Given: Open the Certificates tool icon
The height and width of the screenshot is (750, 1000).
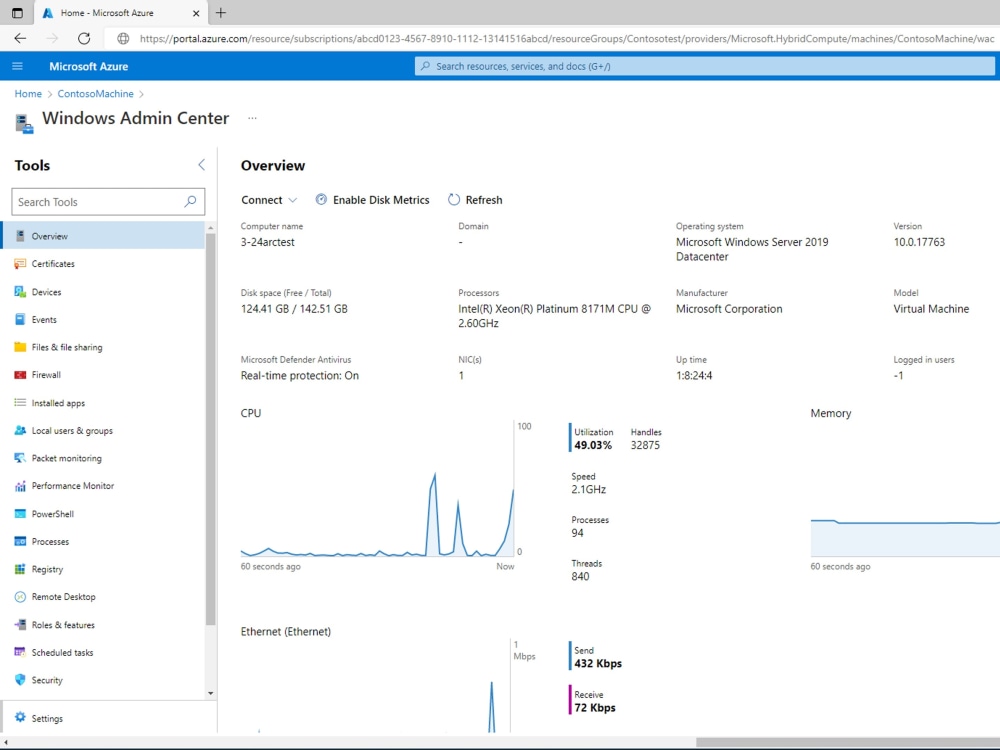Looking at the screenshot, I should coord(20,263).
